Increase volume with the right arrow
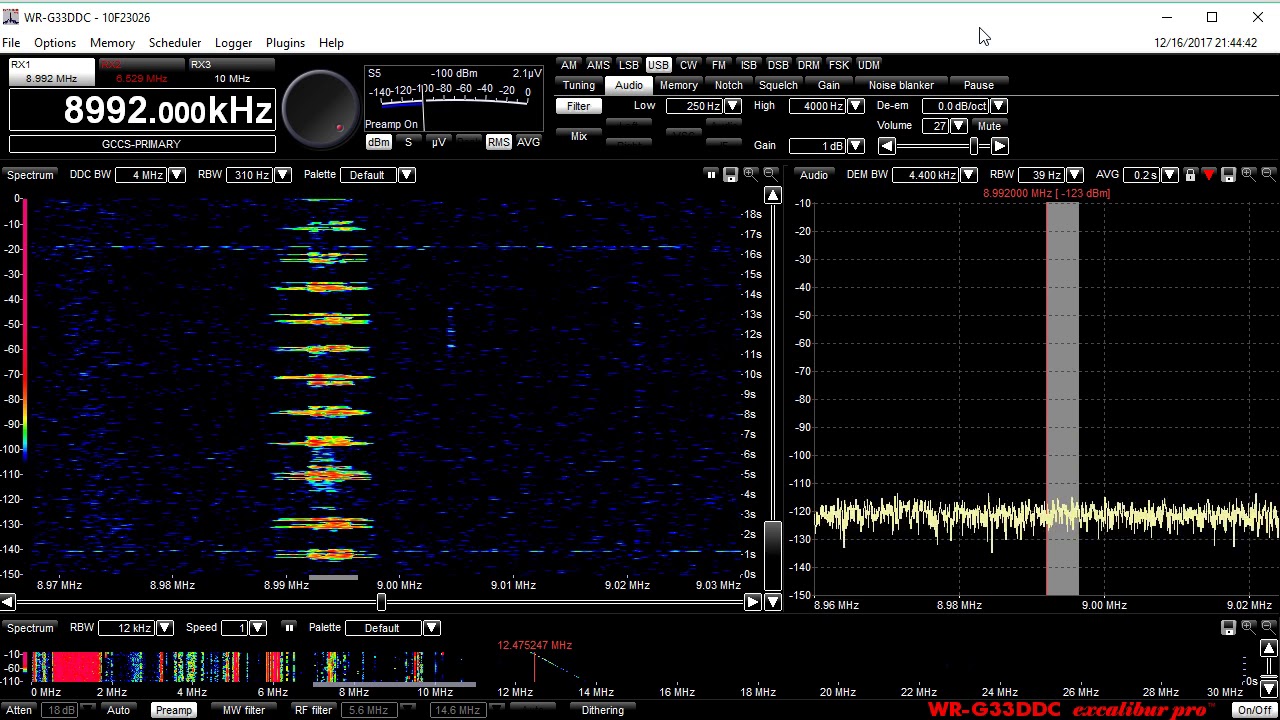 coord(999,146)
